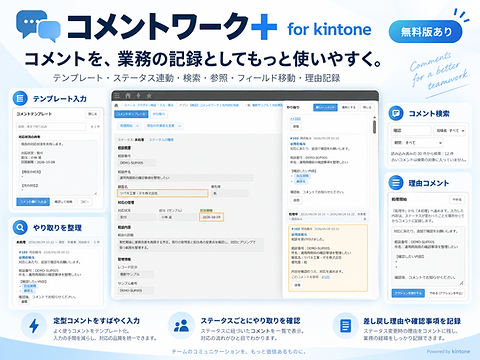Click やめる button at top of 理由コメント card
The height and width of the screenshot is (360, 480).
(456, 199)
